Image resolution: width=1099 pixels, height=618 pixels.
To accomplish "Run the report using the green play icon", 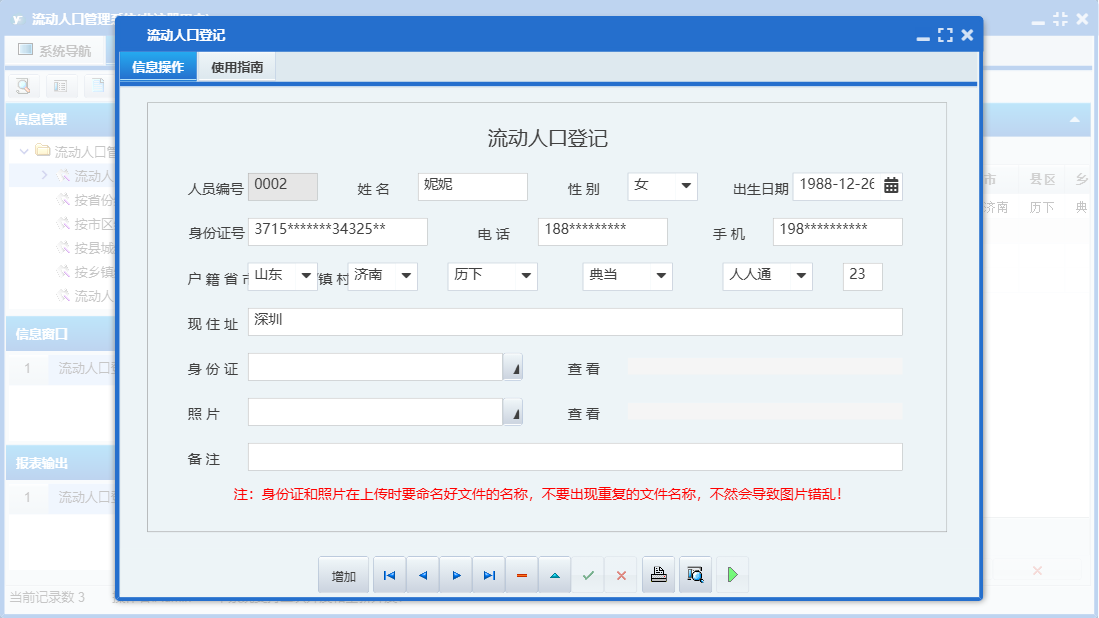I will 731,574.
